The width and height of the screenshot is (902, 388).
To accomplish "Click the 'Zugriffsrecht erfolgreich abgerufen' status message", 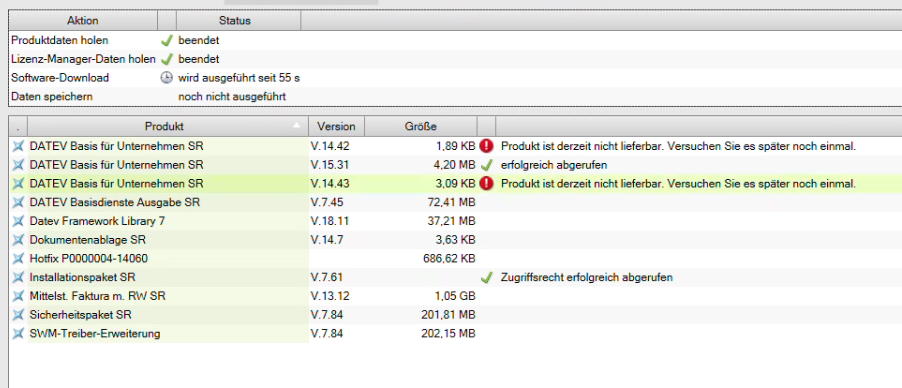I will [587, 277].
